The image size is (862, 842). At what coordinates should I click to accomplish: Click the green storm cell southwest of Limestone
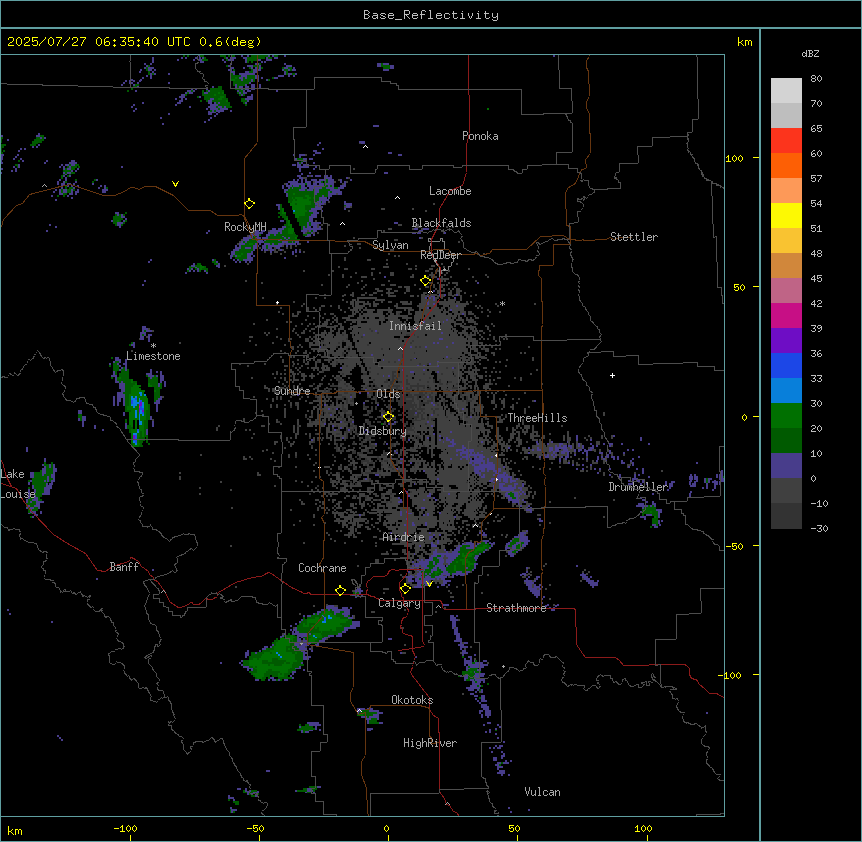136,408
